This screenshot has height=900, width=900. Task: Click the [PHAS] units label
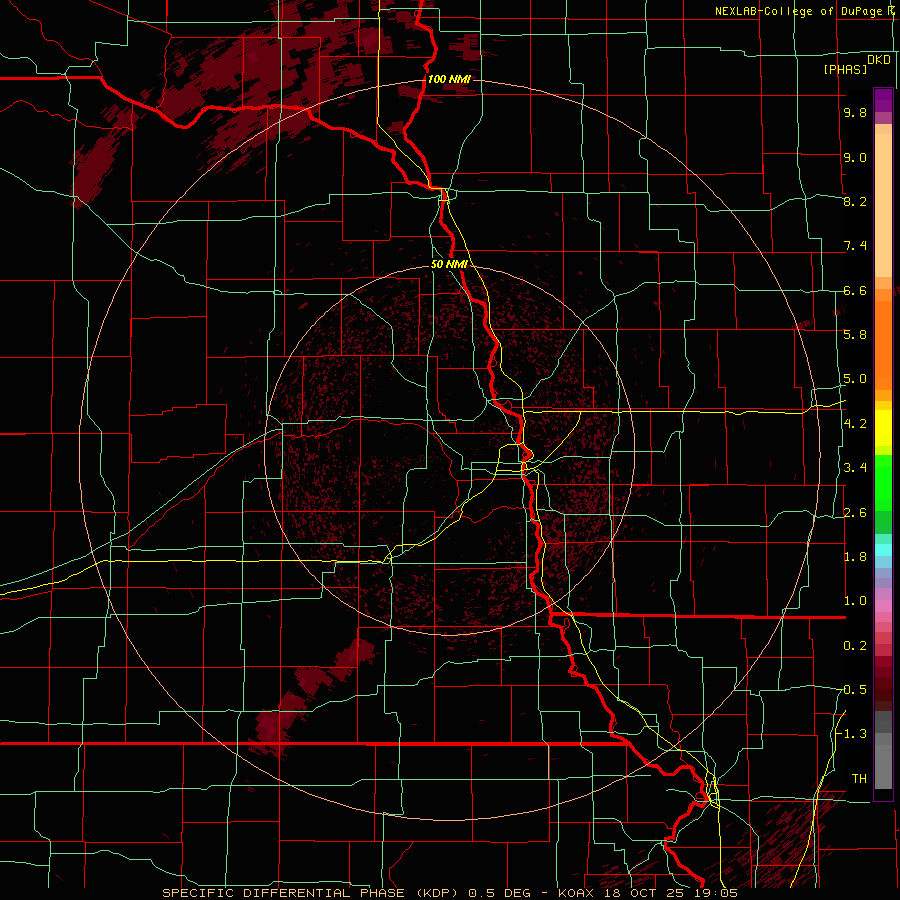[845, 69]
